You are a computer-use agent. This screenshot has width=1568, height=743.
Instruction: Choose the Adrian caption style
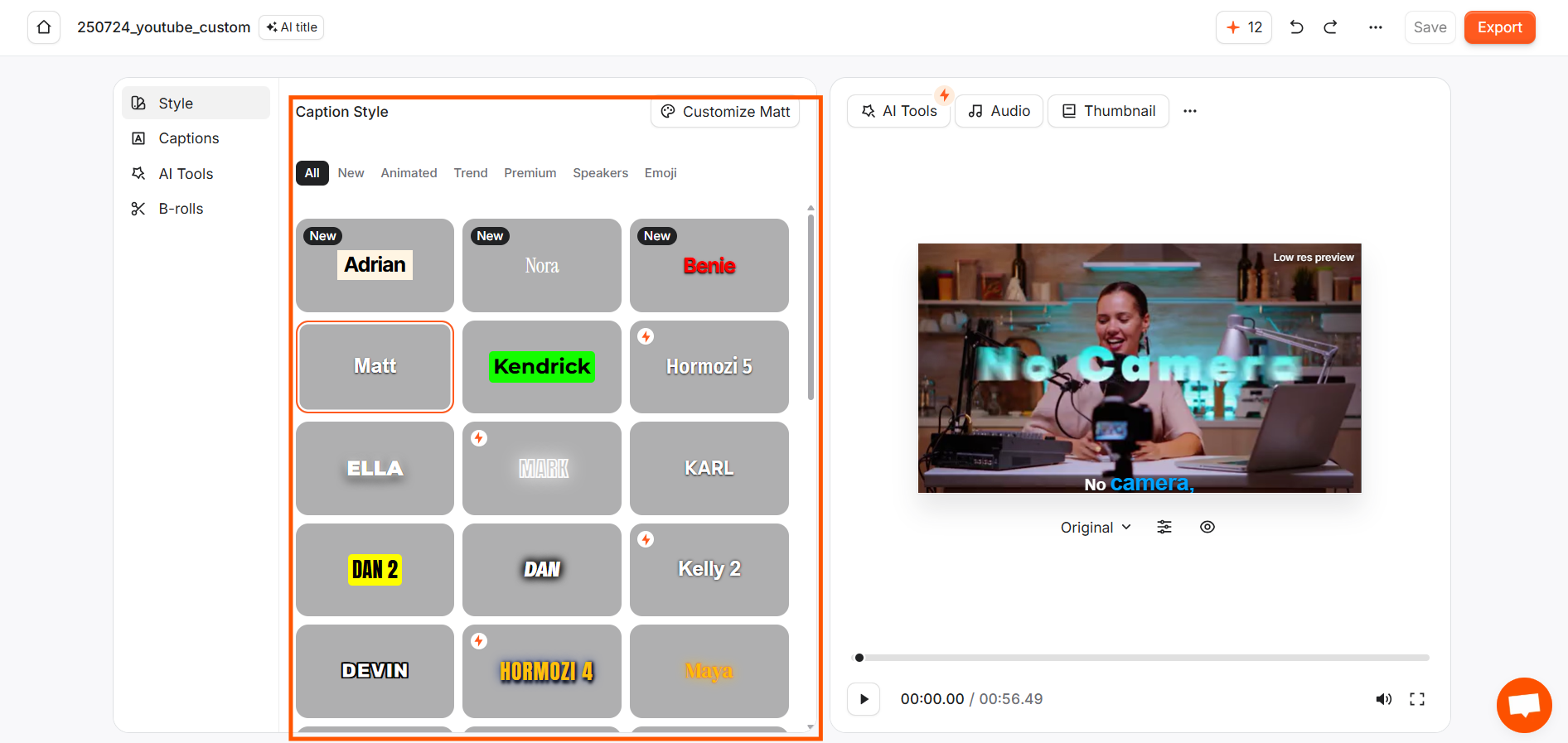tap(375, 265)
